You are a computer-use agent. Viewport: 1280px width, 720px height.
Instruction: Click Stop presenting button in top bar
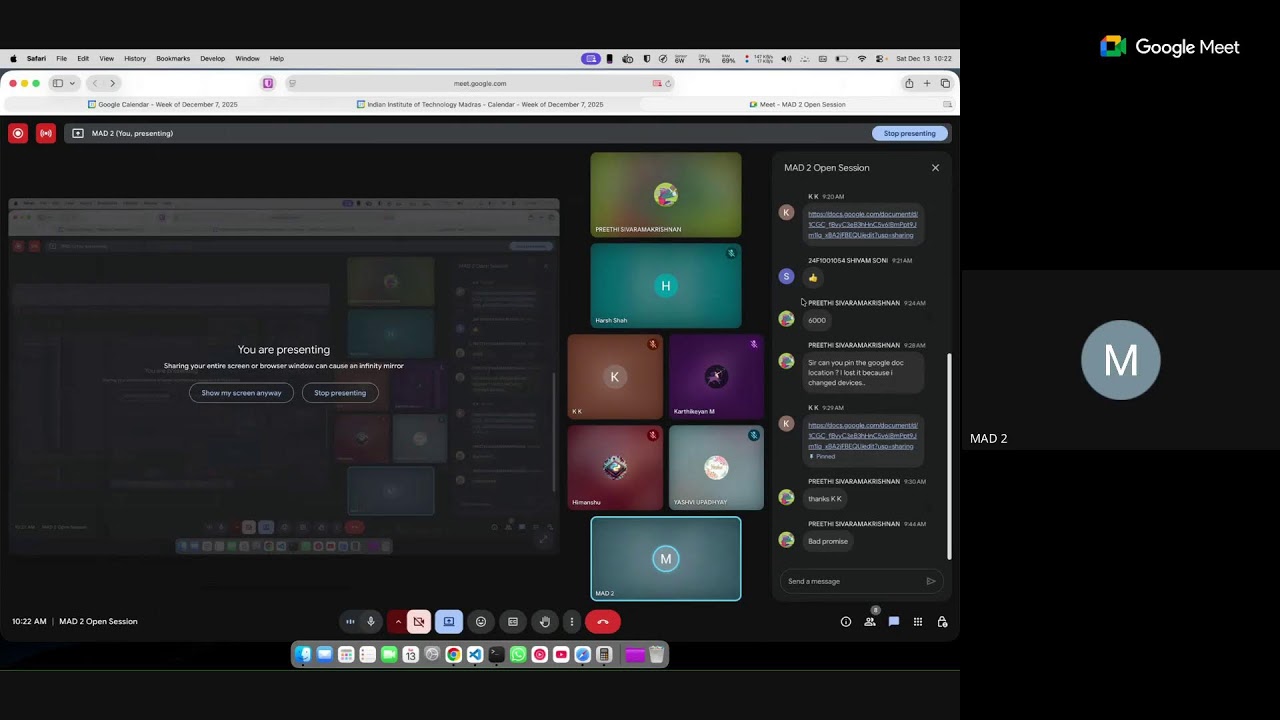click(910, 133)
